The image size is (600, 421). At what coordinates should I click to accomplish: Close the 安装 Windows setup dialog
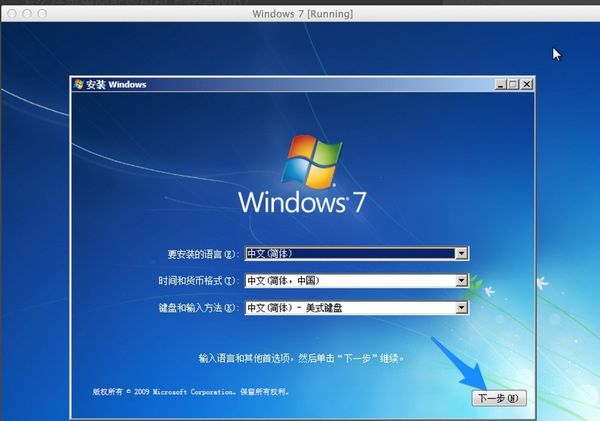click(x=527, y=84)
